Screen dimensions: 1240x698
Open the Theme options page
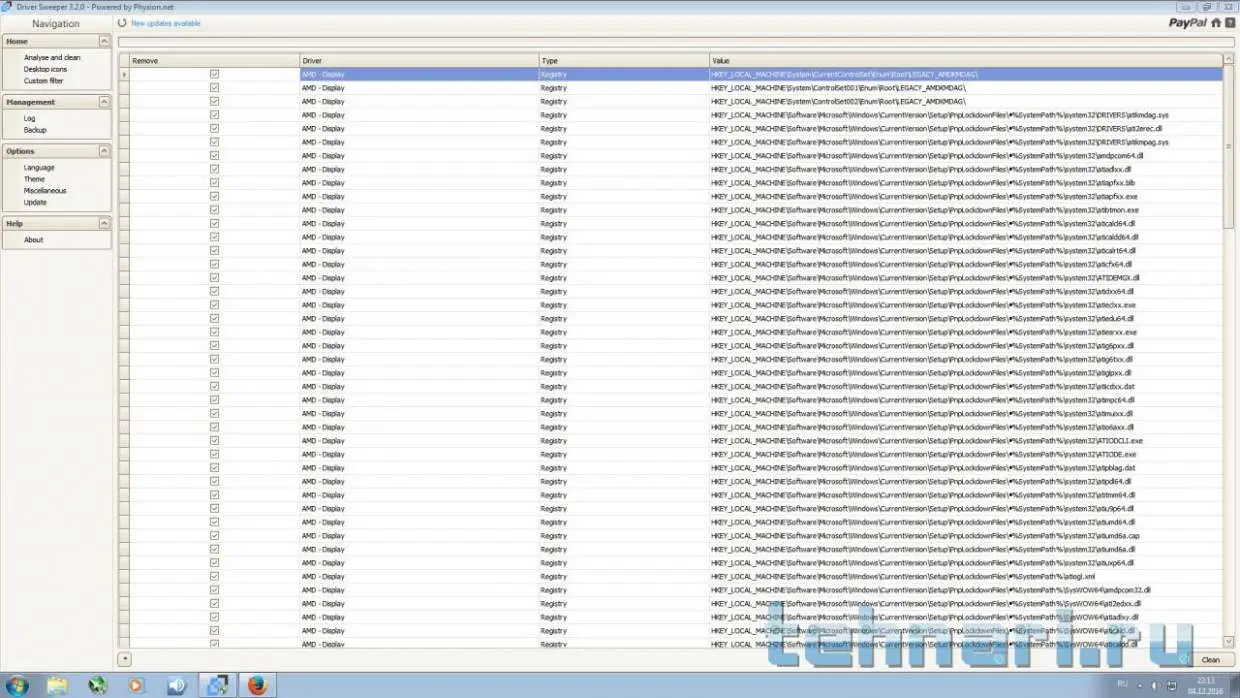[x=34, y=179]
